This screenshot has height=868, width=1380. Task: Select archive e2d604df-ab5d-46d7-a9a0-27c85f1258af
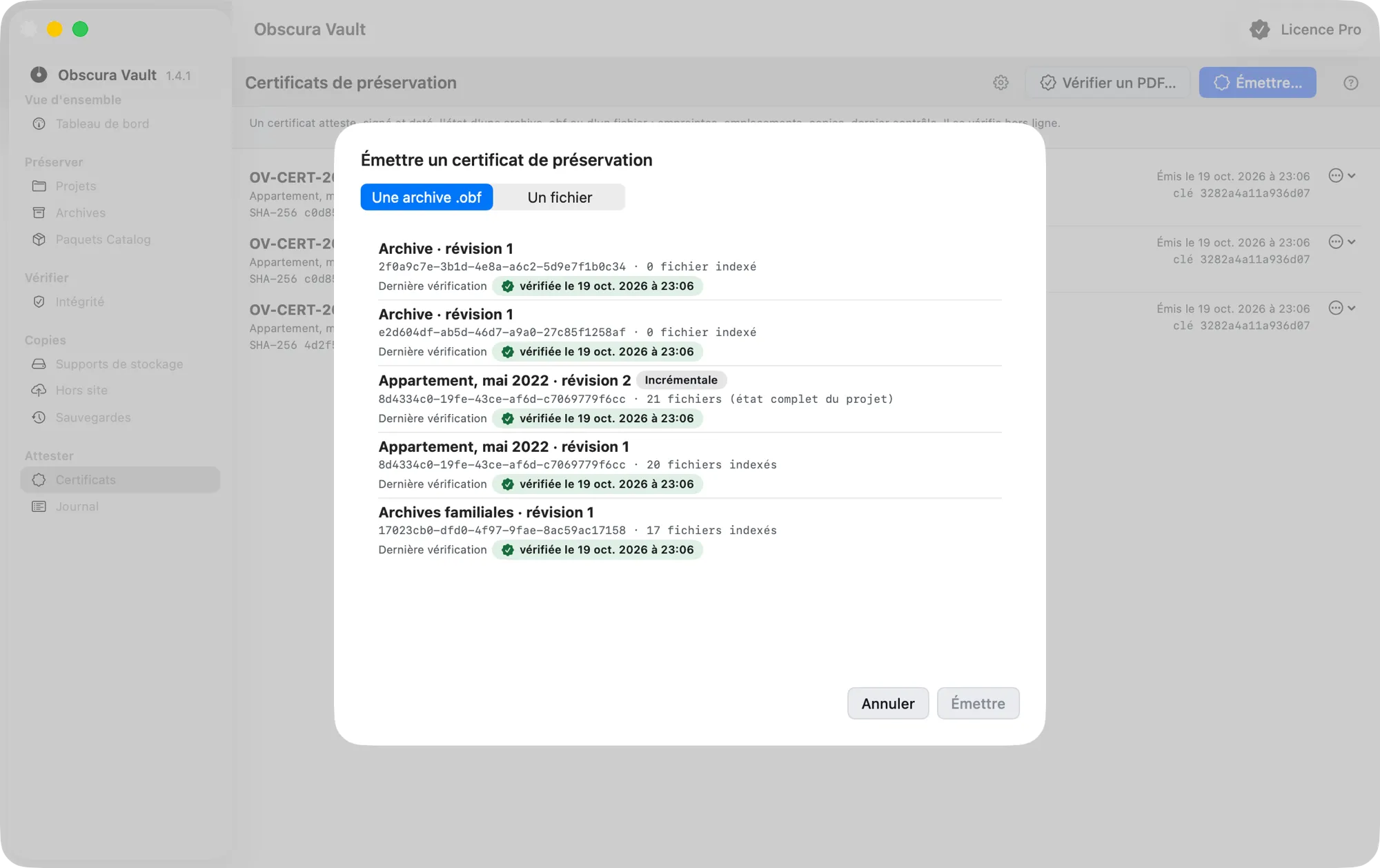690,333
